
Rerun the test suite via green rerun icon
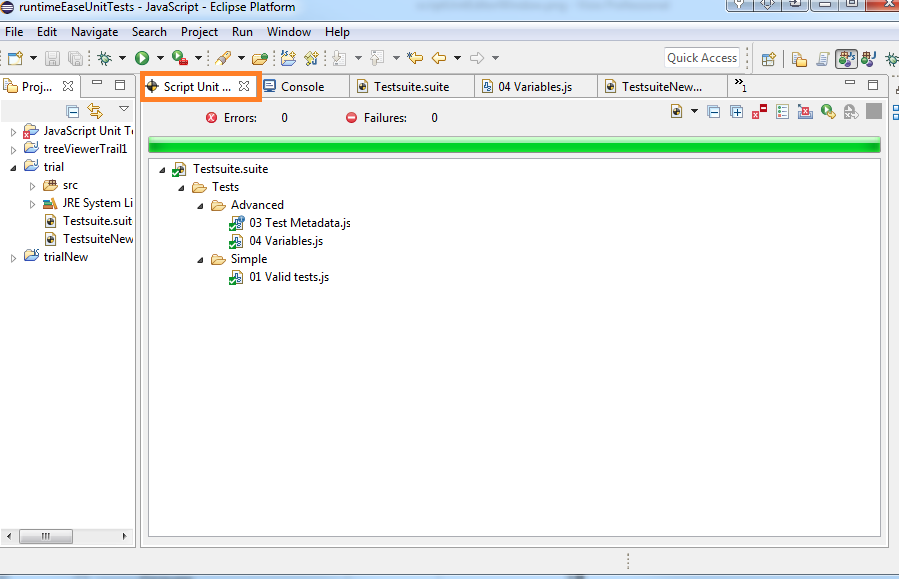pos(828,111)
